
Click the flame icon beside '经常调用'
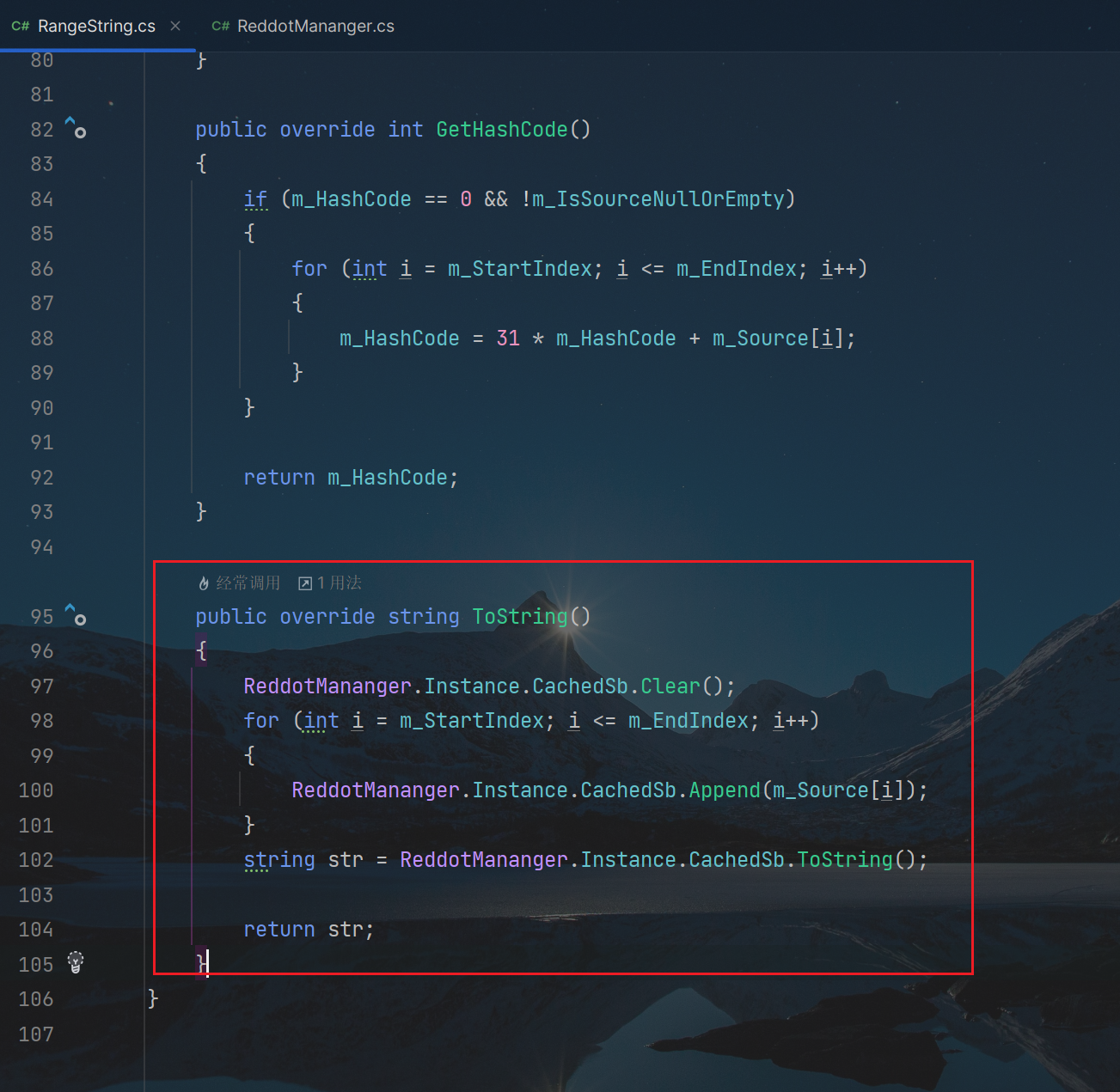[x=204, y=583]
